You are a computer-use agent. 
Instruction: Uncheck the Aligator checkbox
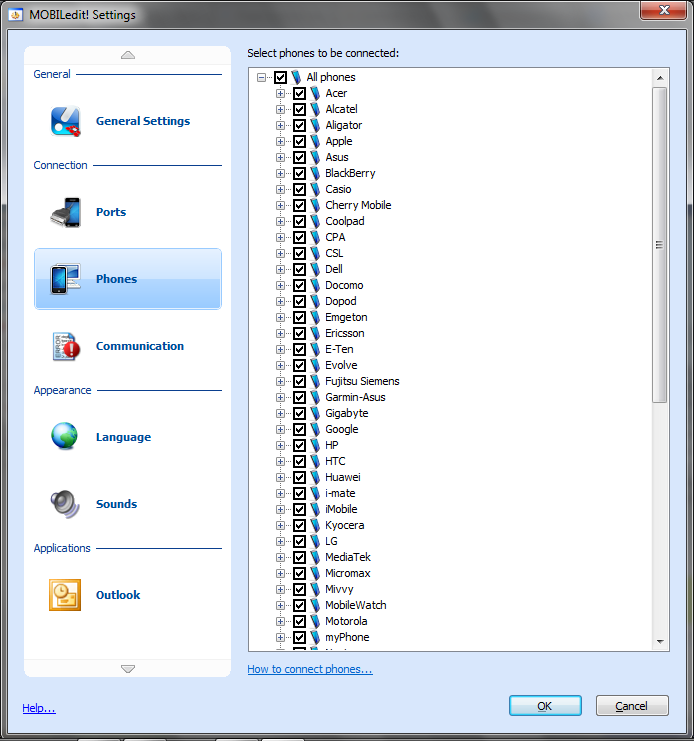[300, 125]
